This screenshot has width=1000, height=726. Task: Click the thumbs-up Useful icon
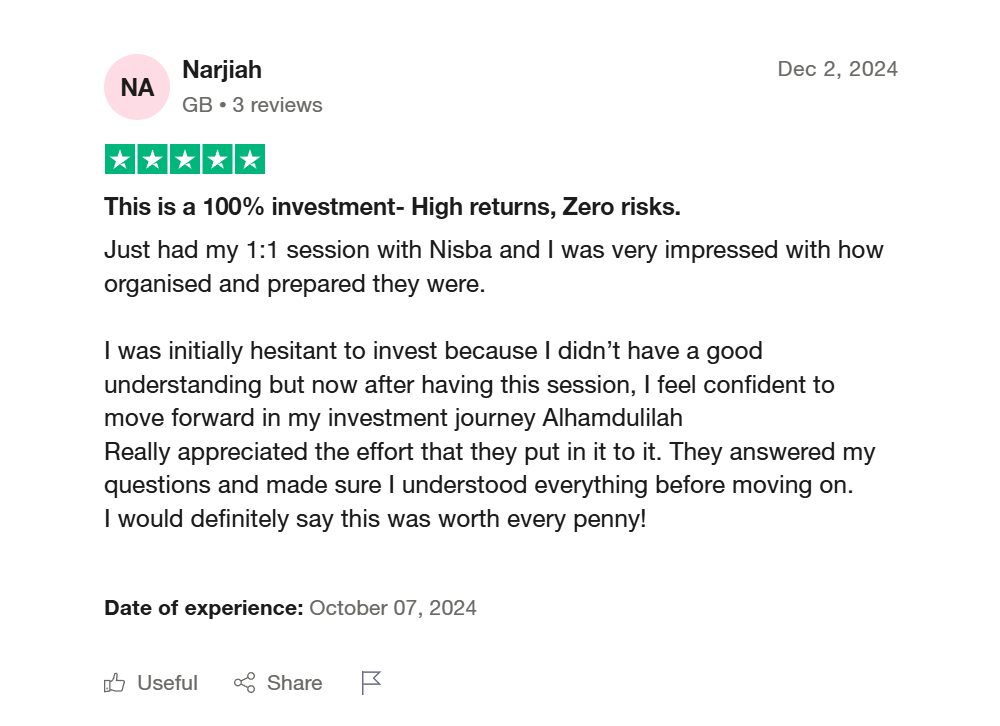click(x=115, y=683)
